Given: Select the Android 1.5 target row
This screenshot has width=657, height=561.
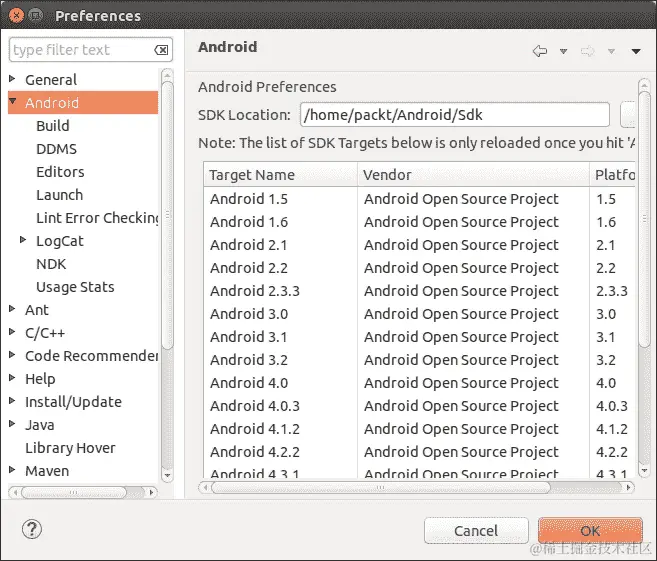Looking at the screenshot, I should (x=419, y=199).
